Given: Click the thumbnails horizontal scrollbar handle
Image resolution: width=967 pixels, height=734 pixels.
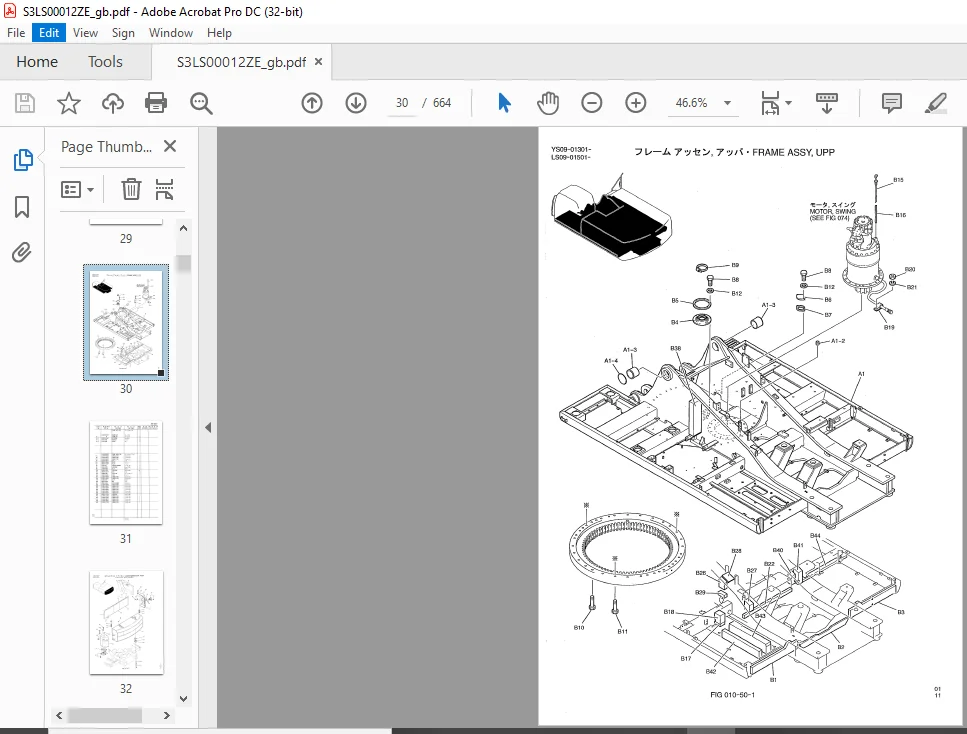Looking at the screenshot, I should [105, 715].
